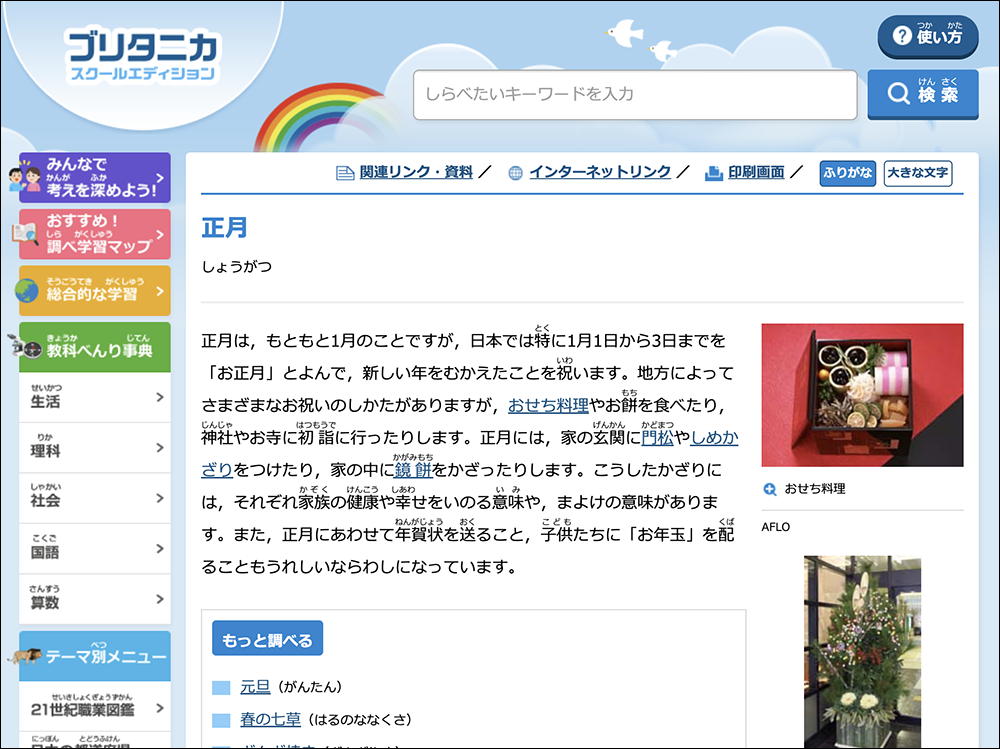Click the しょうがつ reading text

tap(237, 267)
